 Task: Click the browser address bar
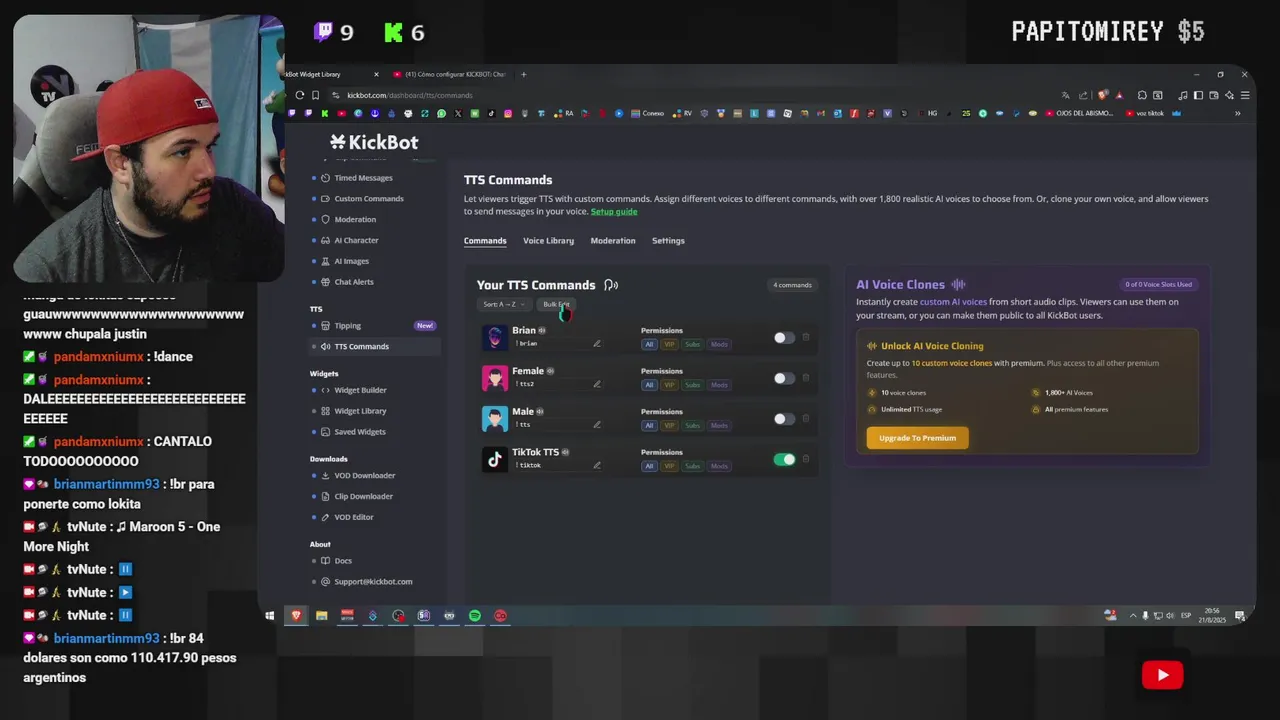pos(690,95)
